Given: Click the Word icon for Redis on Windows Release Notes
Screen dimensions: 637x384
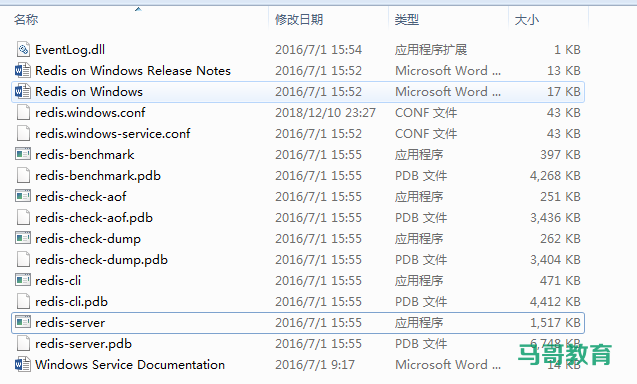Looking at the screenshot, I should [23, 71].
